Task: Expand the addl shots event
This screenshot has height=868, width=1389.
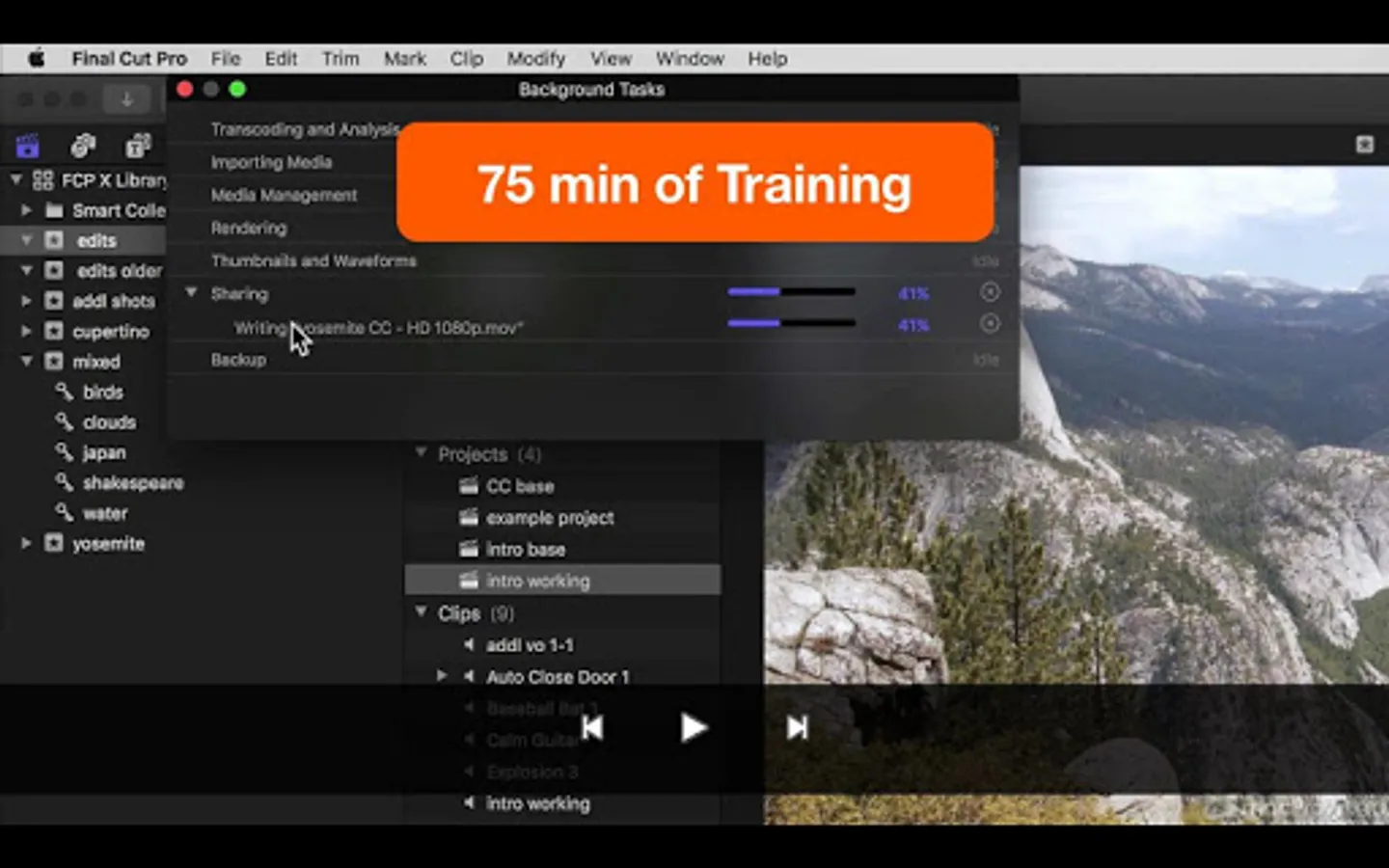Action: (26, 301)
